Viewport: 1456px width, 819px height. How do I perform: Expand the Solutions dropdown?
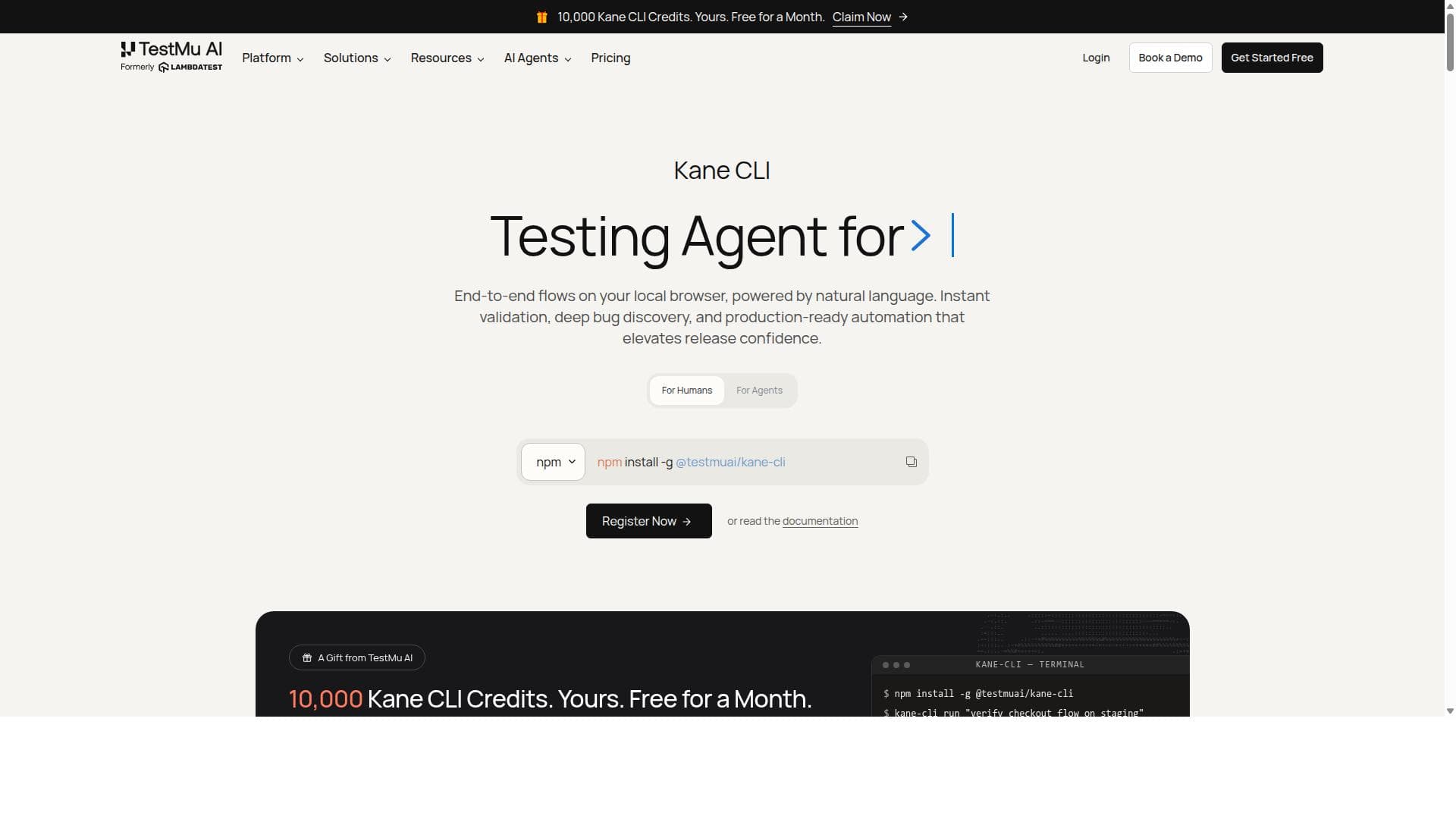[x=357, y=58]
